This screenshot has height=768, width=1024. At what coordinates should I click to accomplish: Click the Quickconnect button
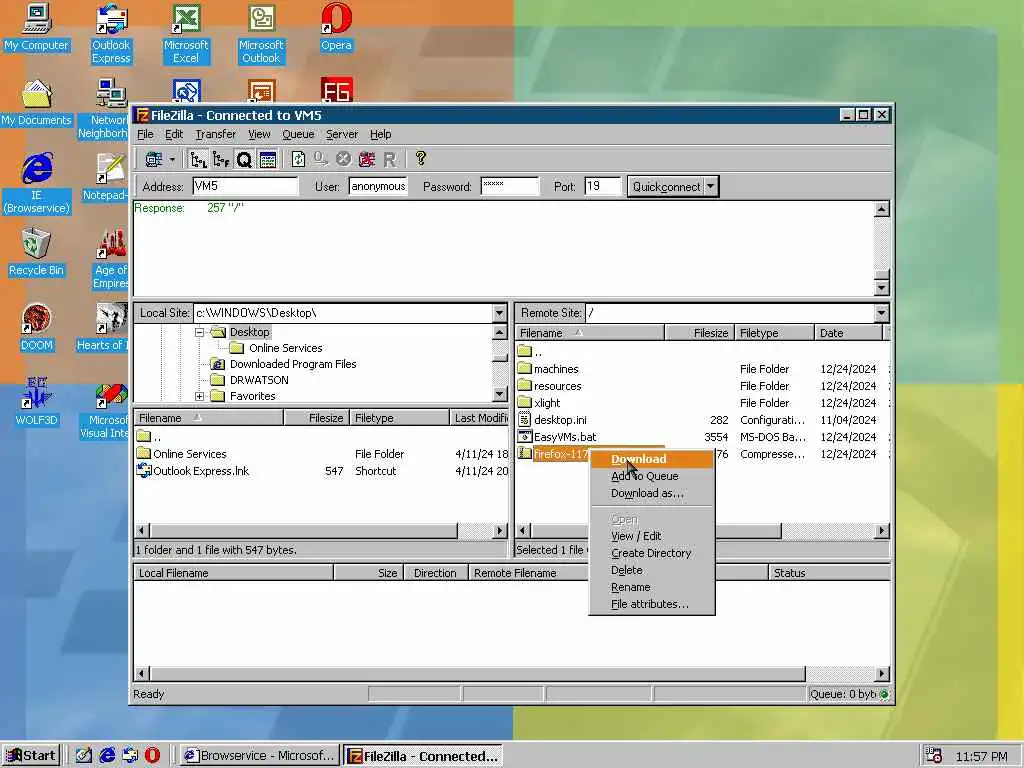pos(665,187)
